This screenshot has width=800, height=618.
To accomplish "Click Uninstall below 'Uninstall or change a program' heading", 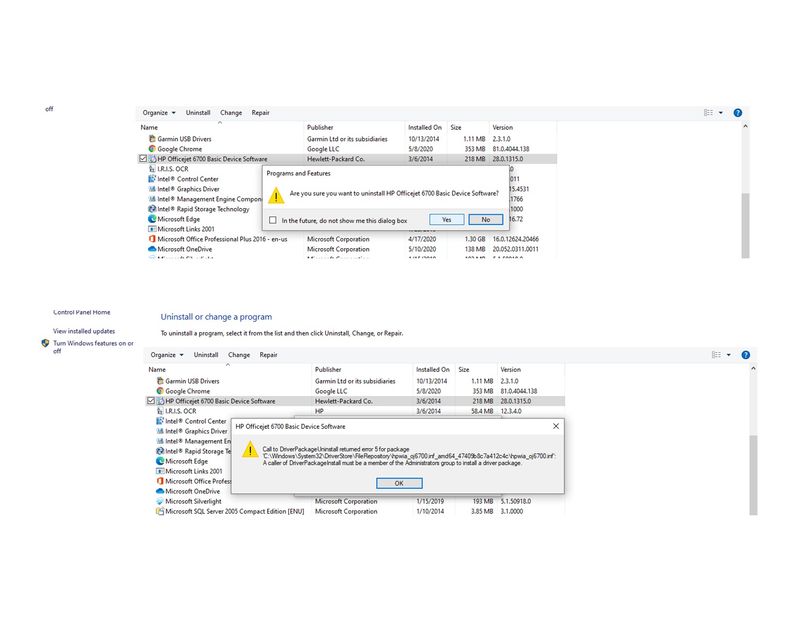I will coord(206,354).
